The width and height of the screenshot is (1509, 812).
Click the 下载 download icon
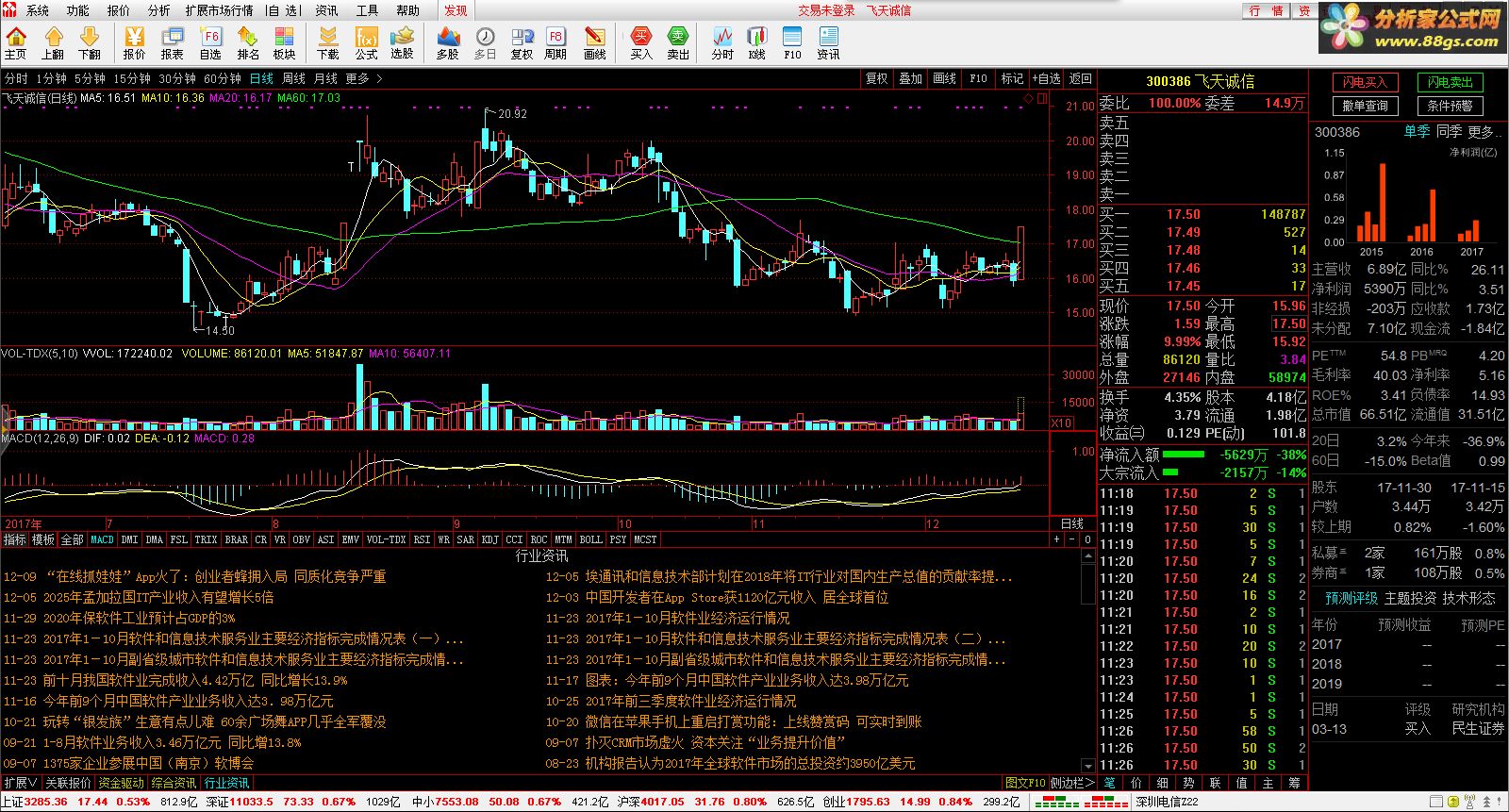point(328,43)
